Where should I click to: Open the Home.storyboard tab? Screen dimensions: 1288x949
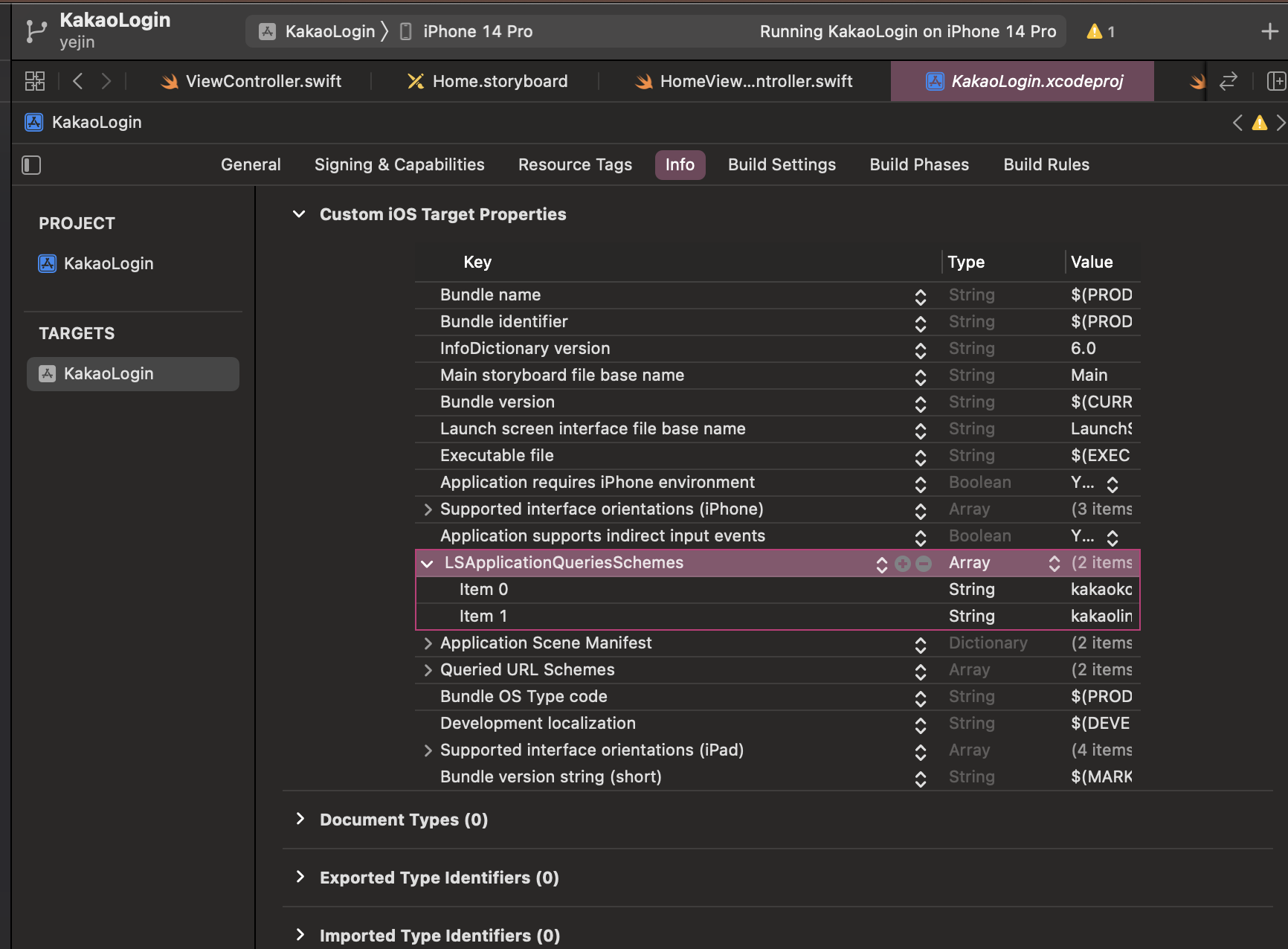click(487, 81)
